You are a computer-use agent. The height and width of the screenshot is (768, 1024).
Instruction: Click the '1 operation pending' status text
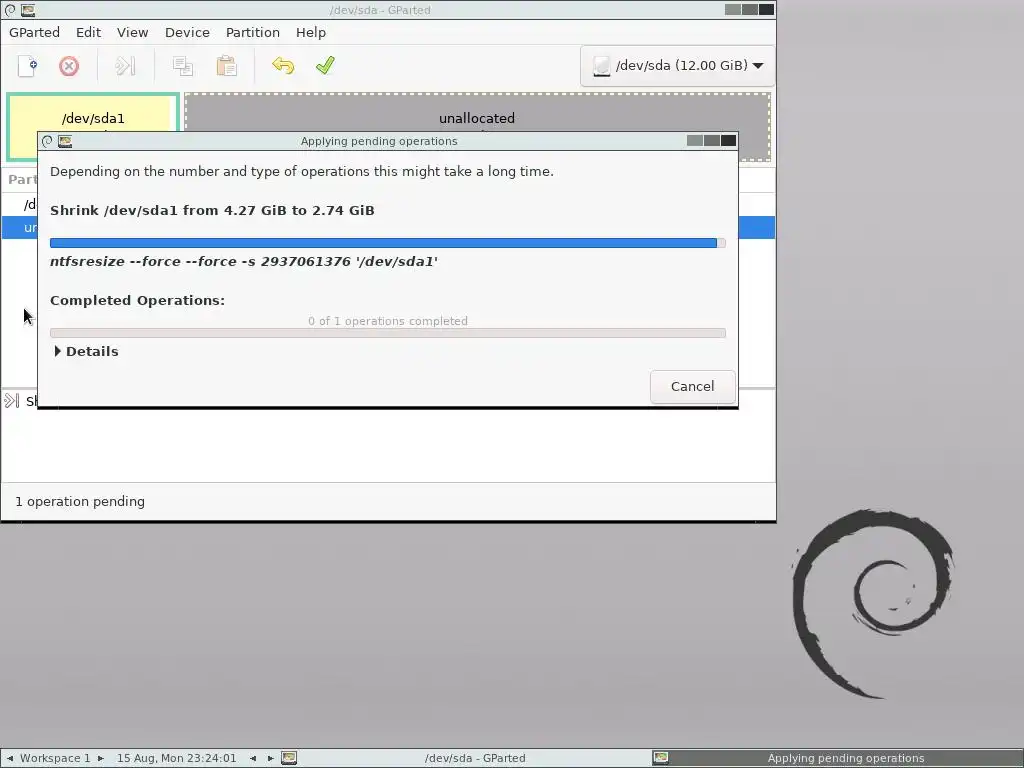[80, 502]
